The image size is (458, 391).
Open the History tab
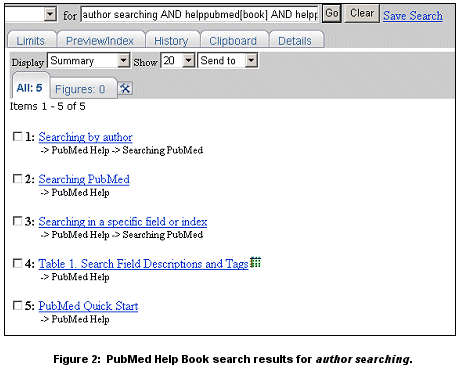172,40
